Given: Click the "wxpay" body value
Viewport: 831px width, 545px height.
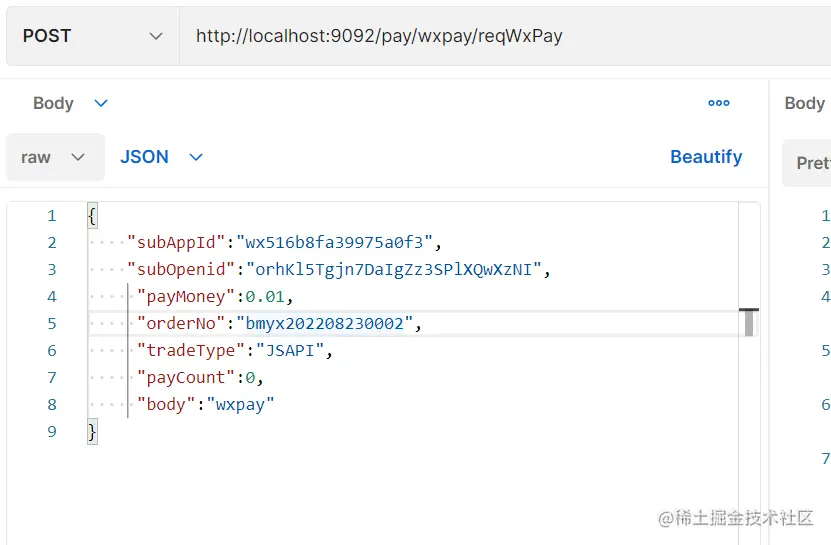Looking at the screenshot, I should [x=239, y=405].
